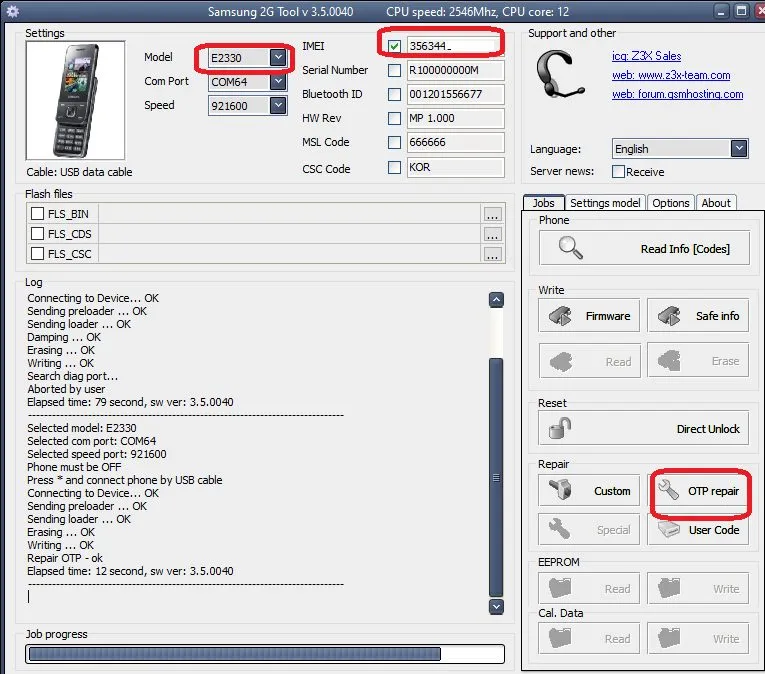Browse for the FLS_BIN file

click(492, 214)
